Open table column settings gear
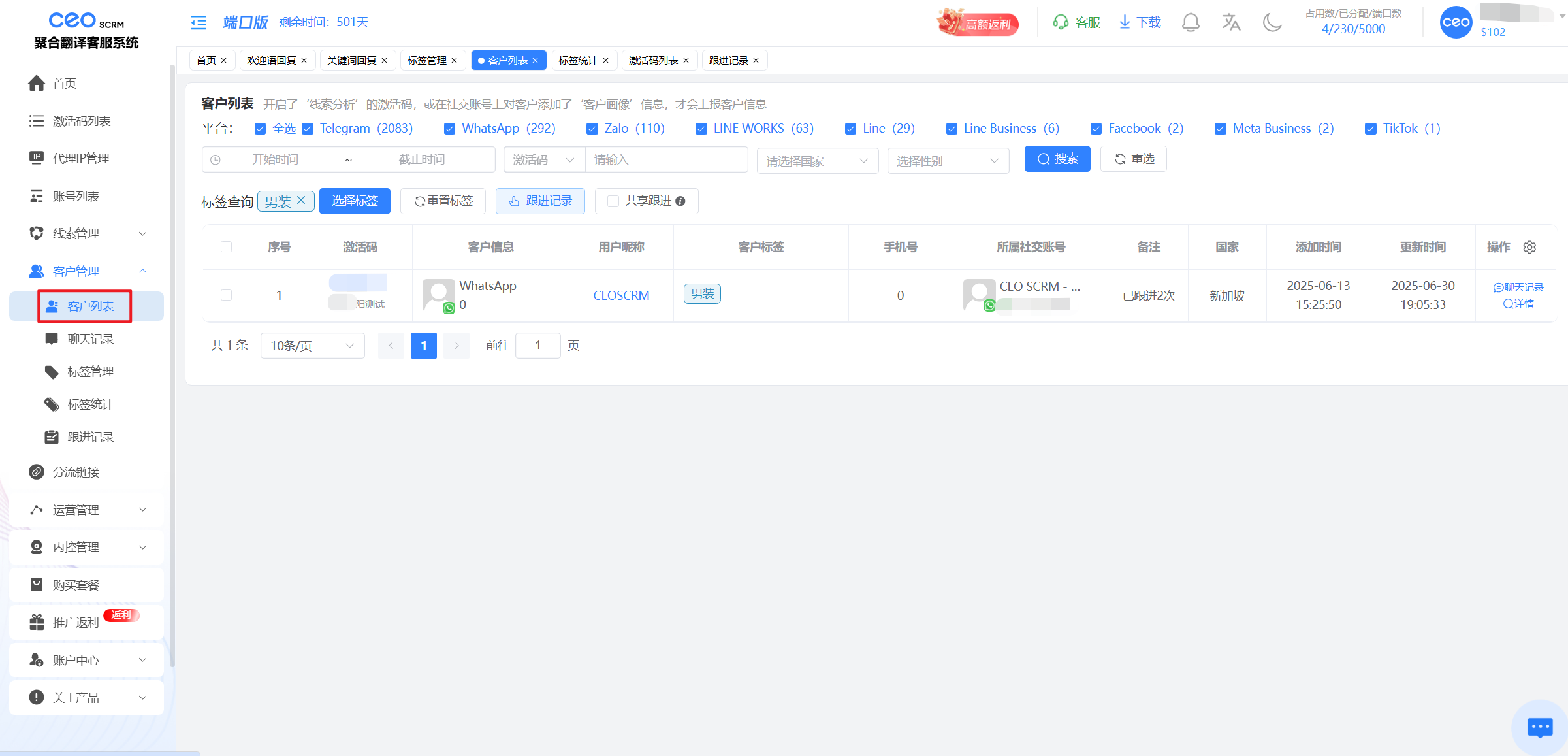The image size is (1568, 756). (1529, 247)
